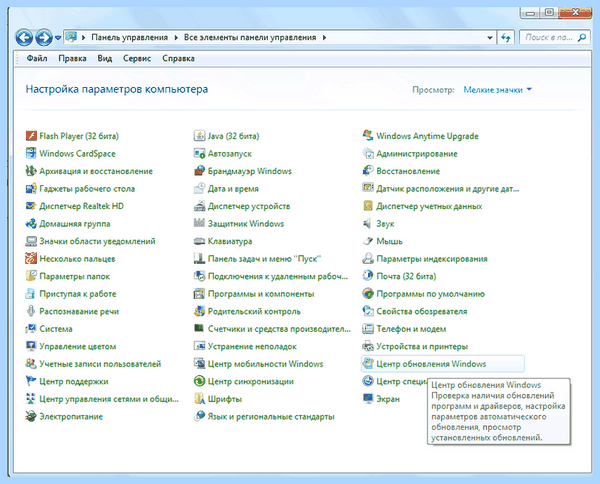Open Управление цветом link

pos(78,346)
